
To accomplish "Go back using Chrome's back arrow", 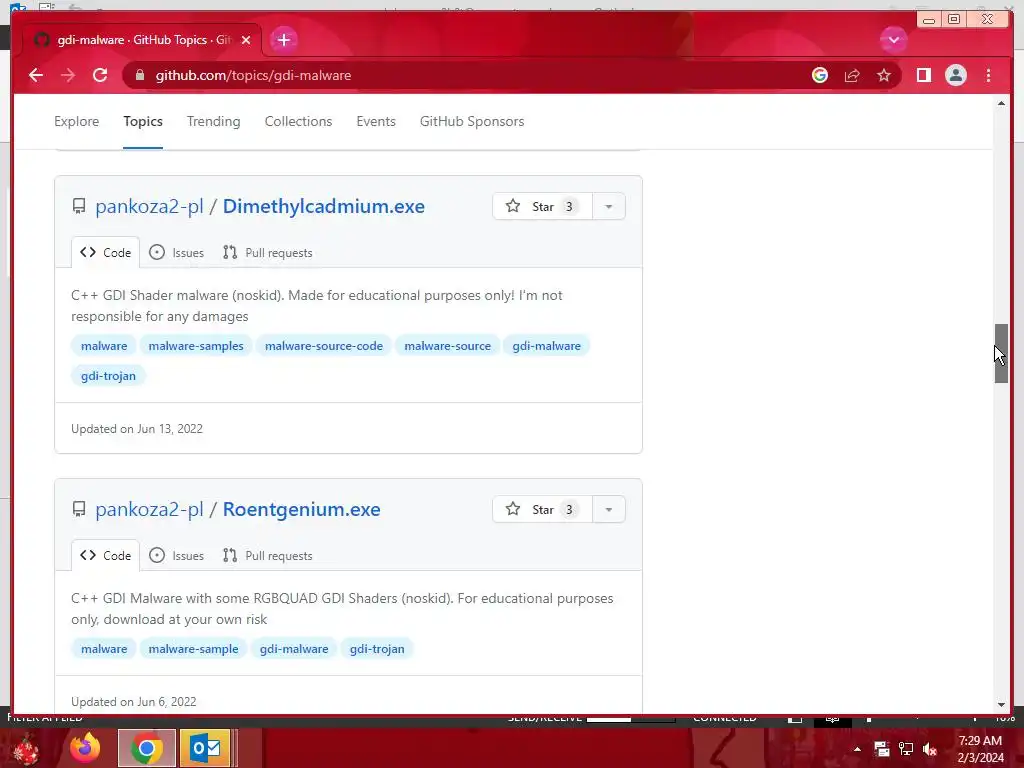I will (x=36, y=75).
